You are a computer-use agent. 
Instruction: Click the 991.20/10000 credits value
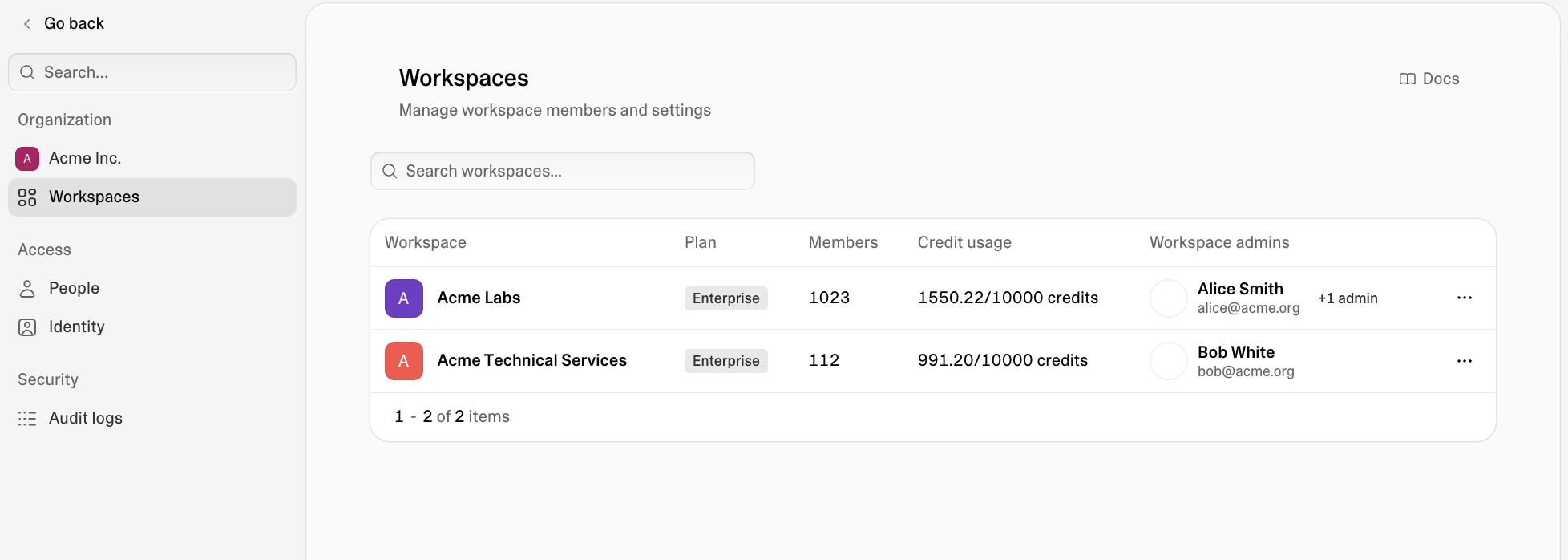(1003, 360)
